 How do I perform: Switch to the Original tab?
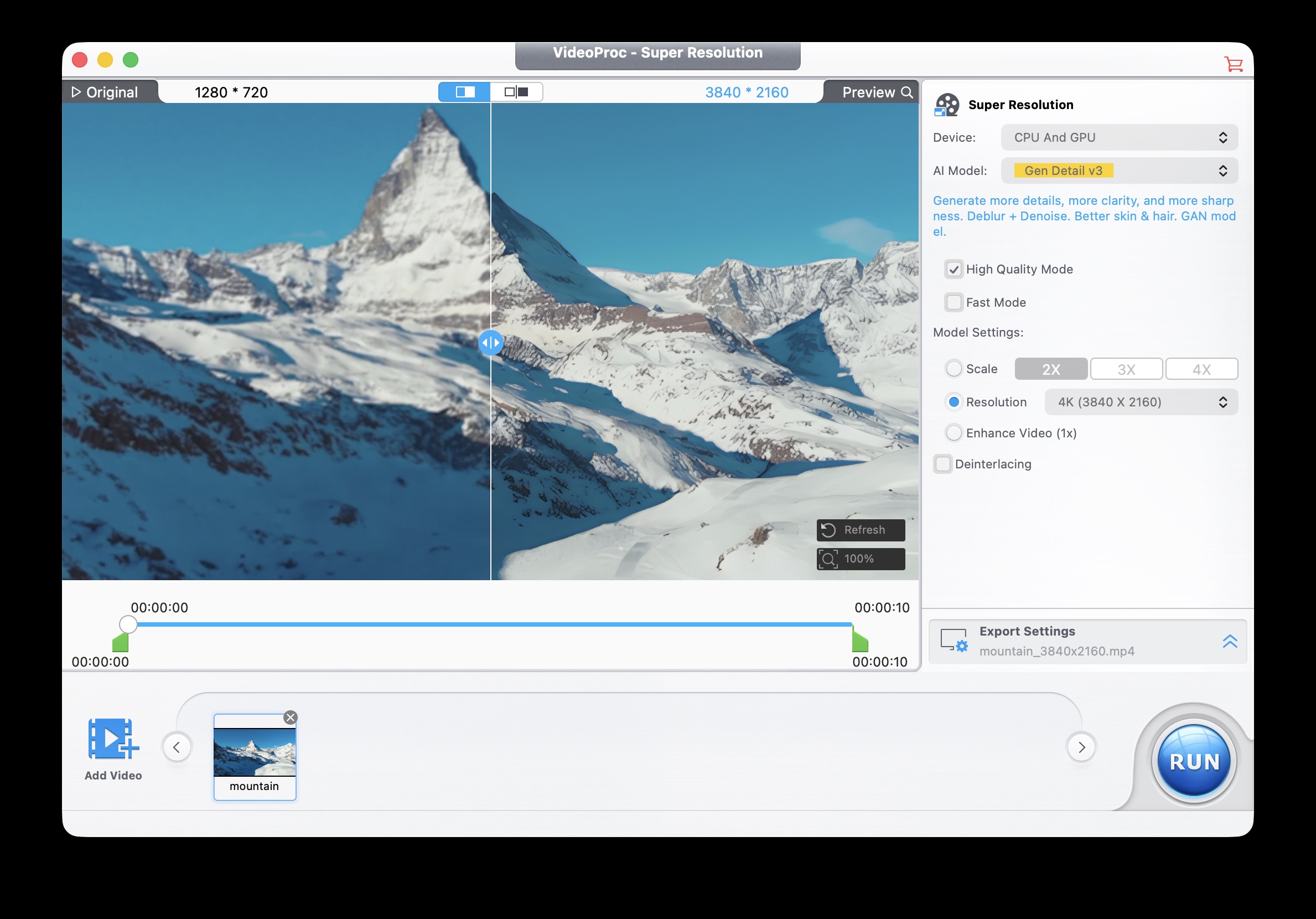pyautogui.click(x=106, y=92)
